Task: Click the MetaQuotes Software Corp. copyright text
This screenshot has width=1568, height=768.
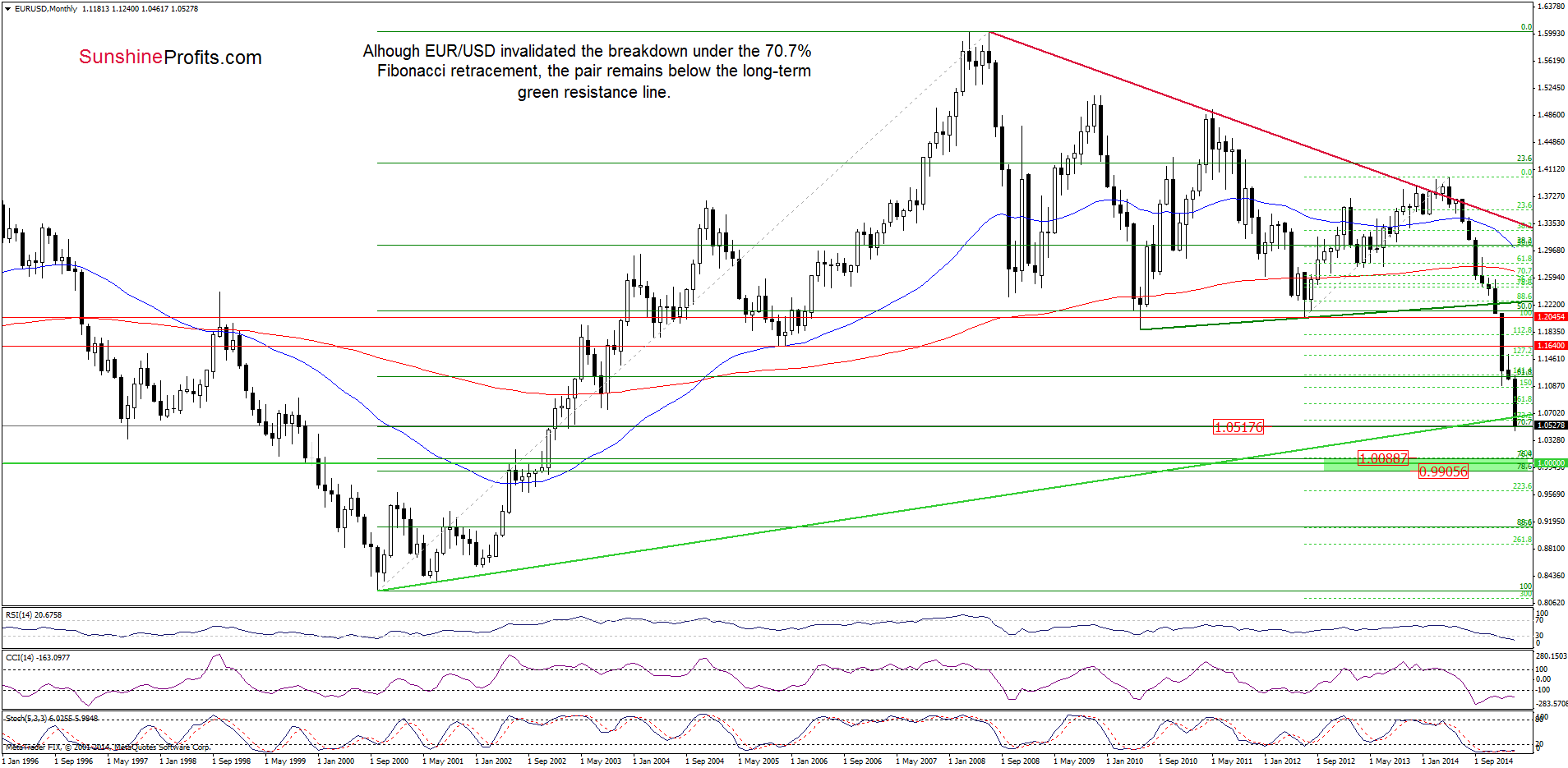Action: click(108, 747)
